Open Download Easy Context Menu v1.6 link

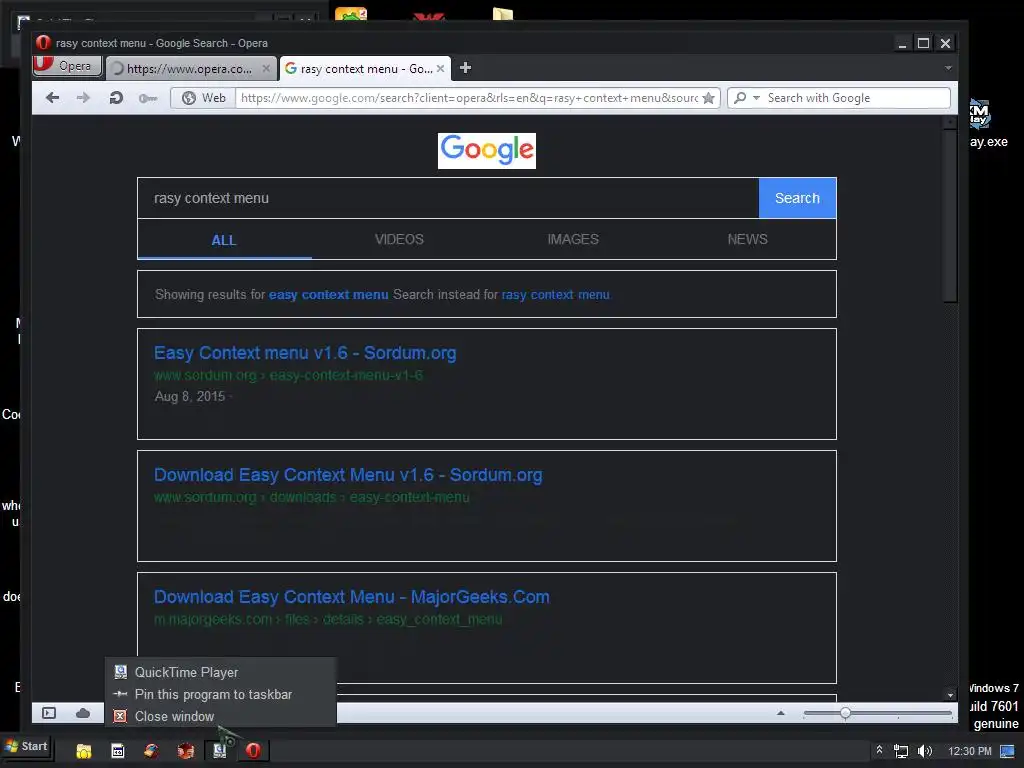click(x=348, y=475)
